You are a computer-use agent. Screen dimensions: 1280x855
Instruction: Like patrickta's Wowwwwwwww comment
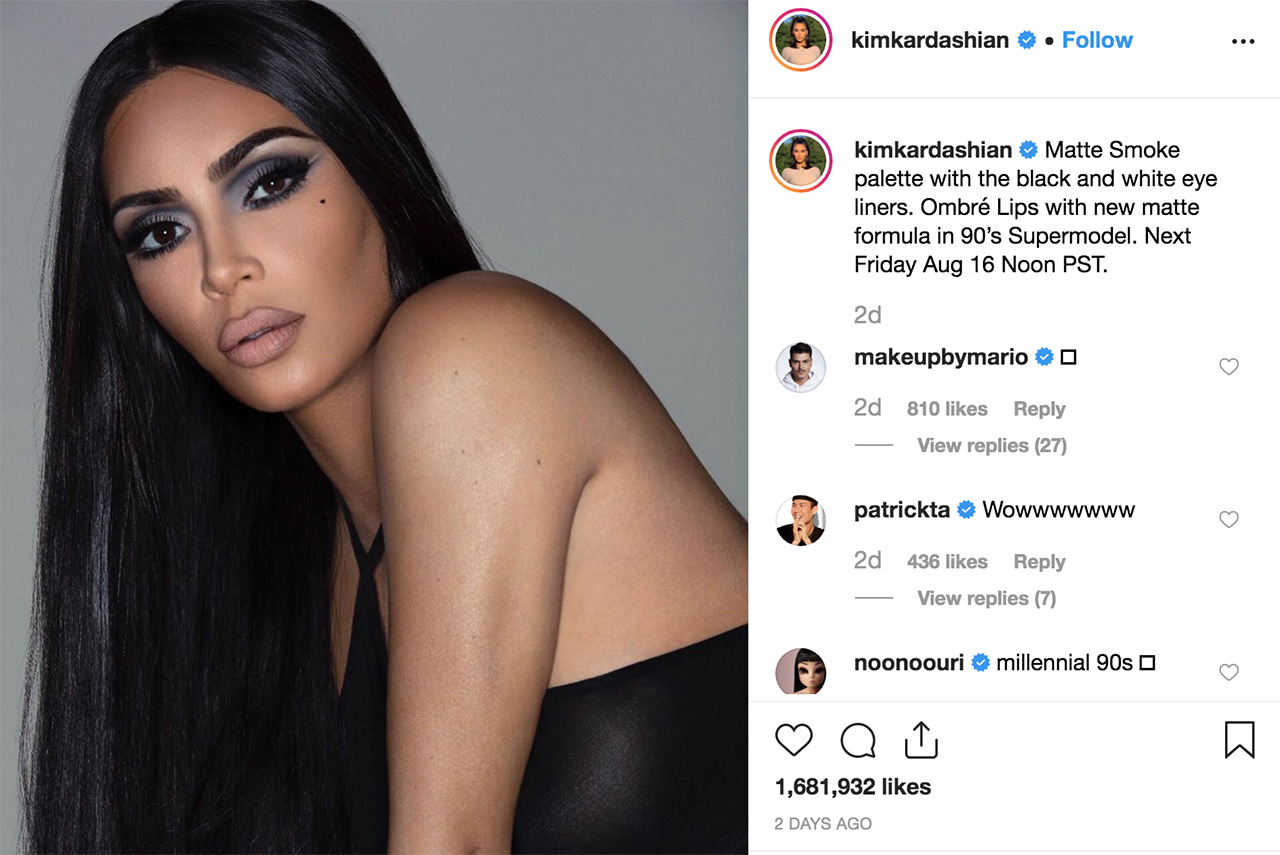click(x=1229, y=519)
